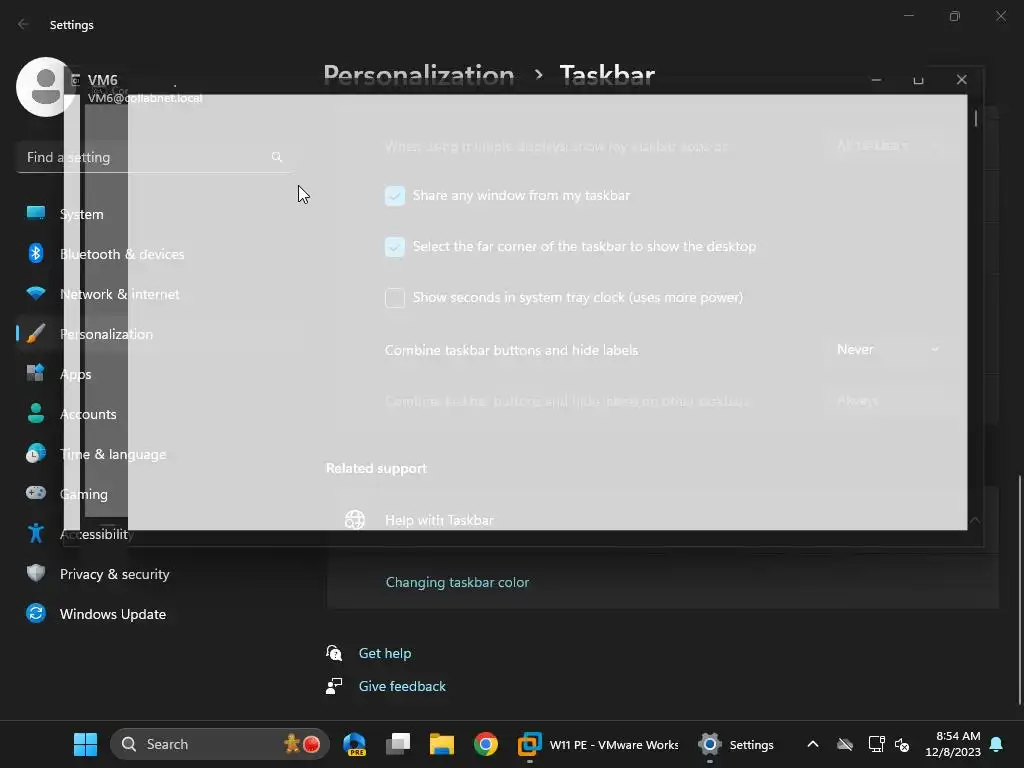Click Personalization in the breadcrumb
Image resolution: width=1024 pixels, height=768 pixels.
click(x=419, y=74)
